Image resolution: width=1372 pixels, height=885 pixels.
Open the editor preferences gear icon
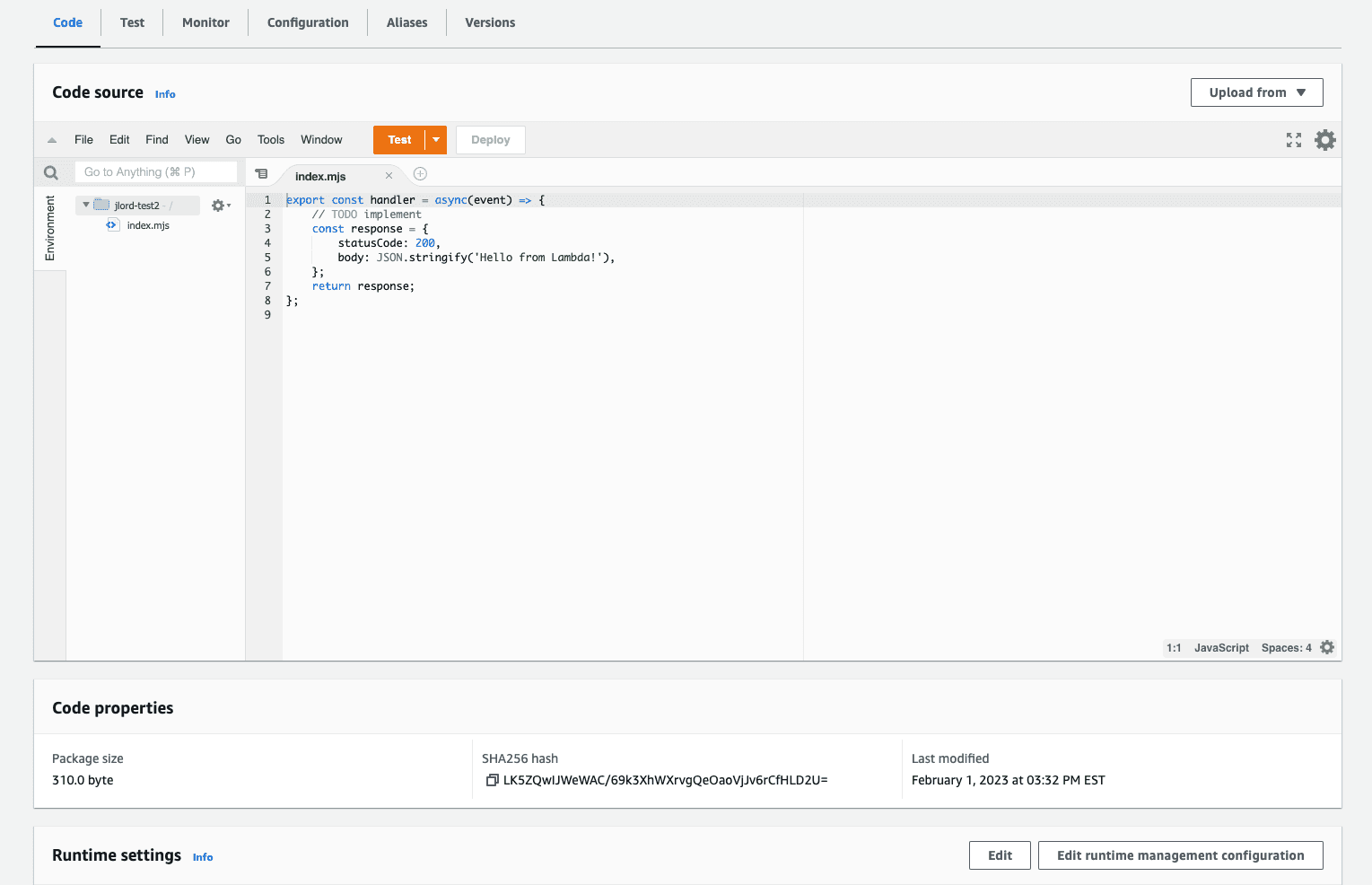click(x=1324, y=140)
